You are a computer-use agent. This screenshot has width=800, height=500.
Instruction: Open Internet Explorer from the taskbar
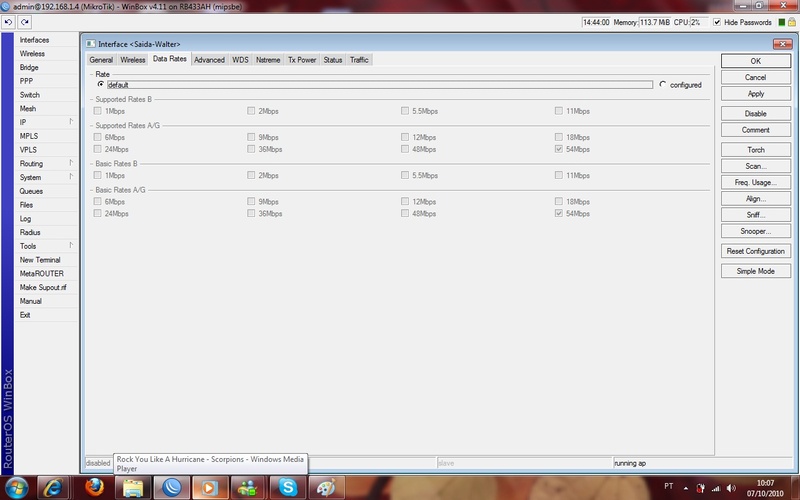(x=53, y=488)
